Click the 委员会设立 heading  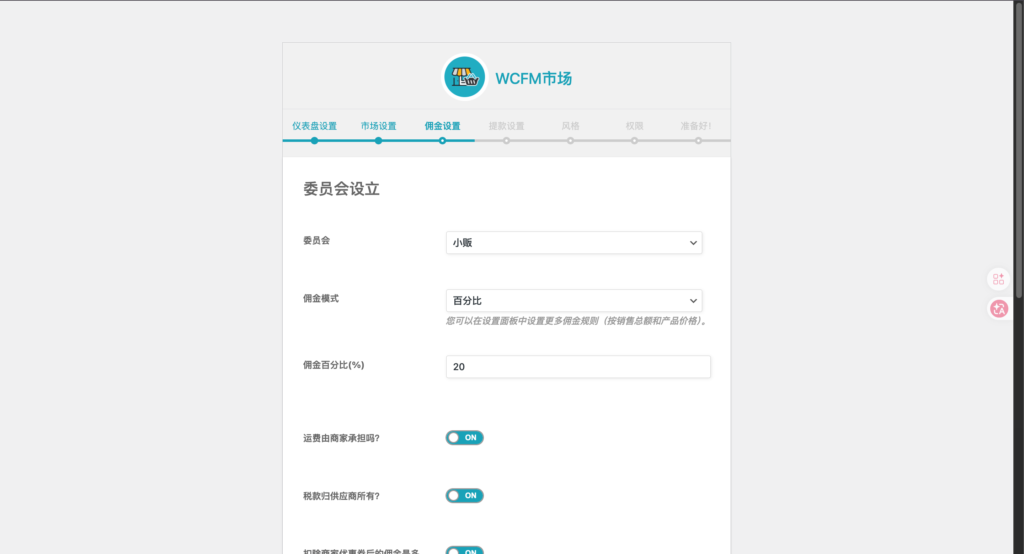(341, 189)
